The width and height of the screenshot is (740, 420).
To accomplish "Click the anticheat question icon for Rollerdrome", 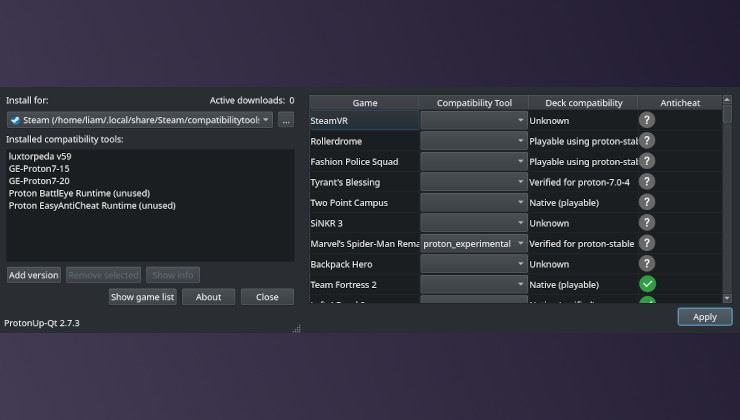I will pyautogui.click(x=647, y=141).
